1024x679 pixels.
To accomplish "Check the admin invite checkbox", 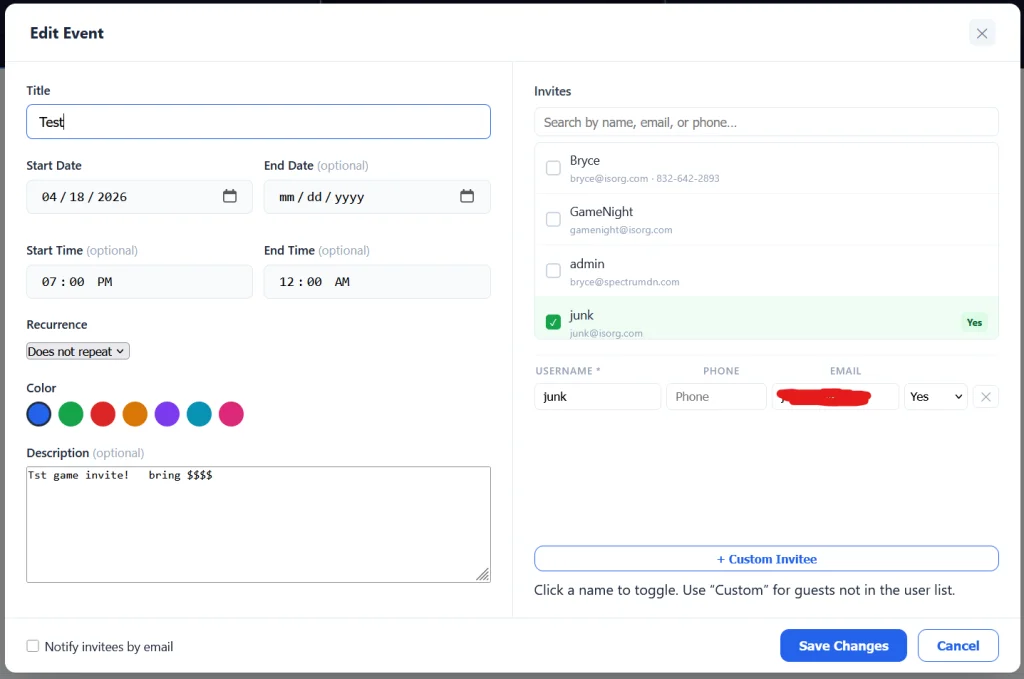I will 553,270.
